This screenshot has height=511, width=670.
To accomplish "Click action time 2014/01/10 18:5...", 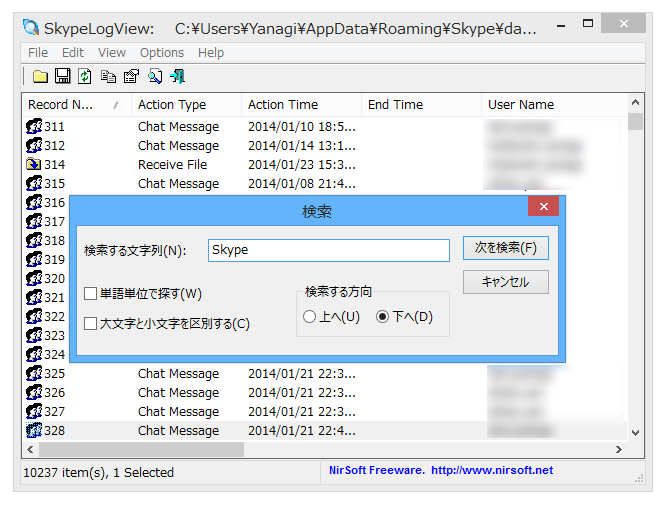I will coord(302,126).
